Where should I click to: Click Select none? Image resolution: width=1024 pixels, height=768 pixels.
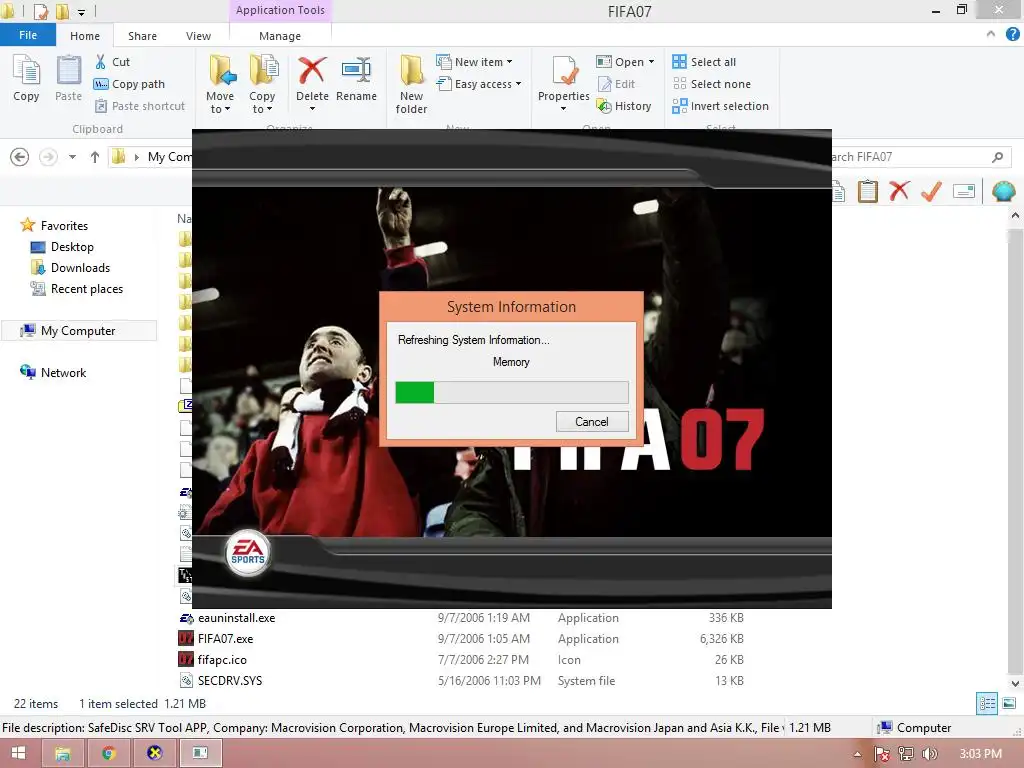[712, 84]
